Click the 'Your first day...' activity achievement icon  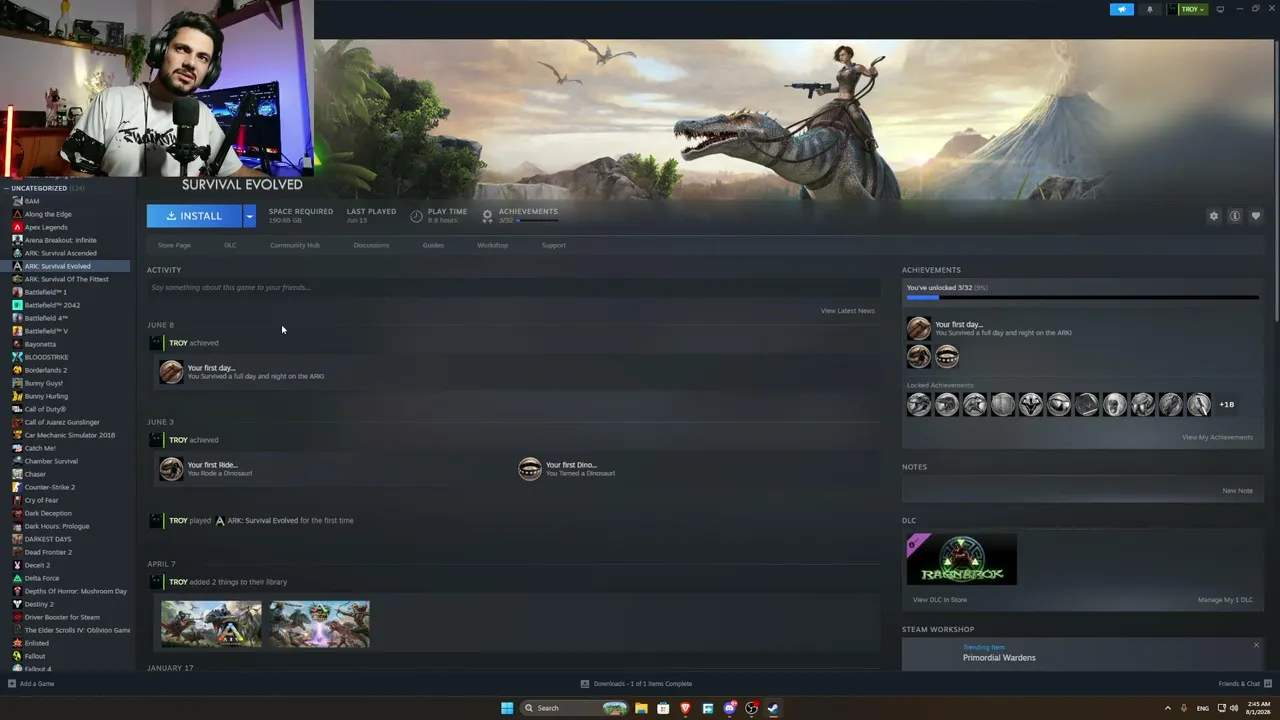171,372
